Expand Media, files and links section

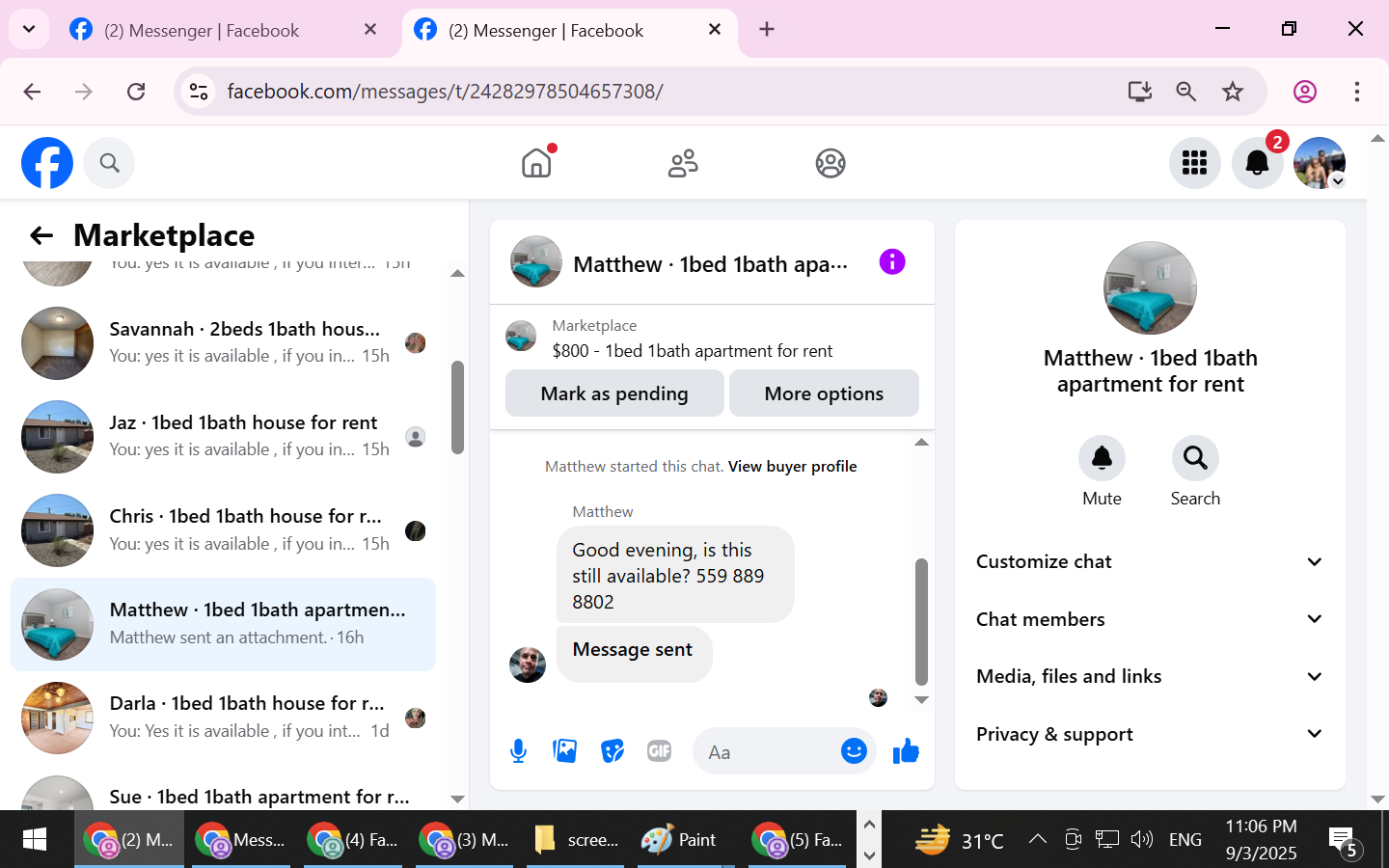coord(1150,676)
